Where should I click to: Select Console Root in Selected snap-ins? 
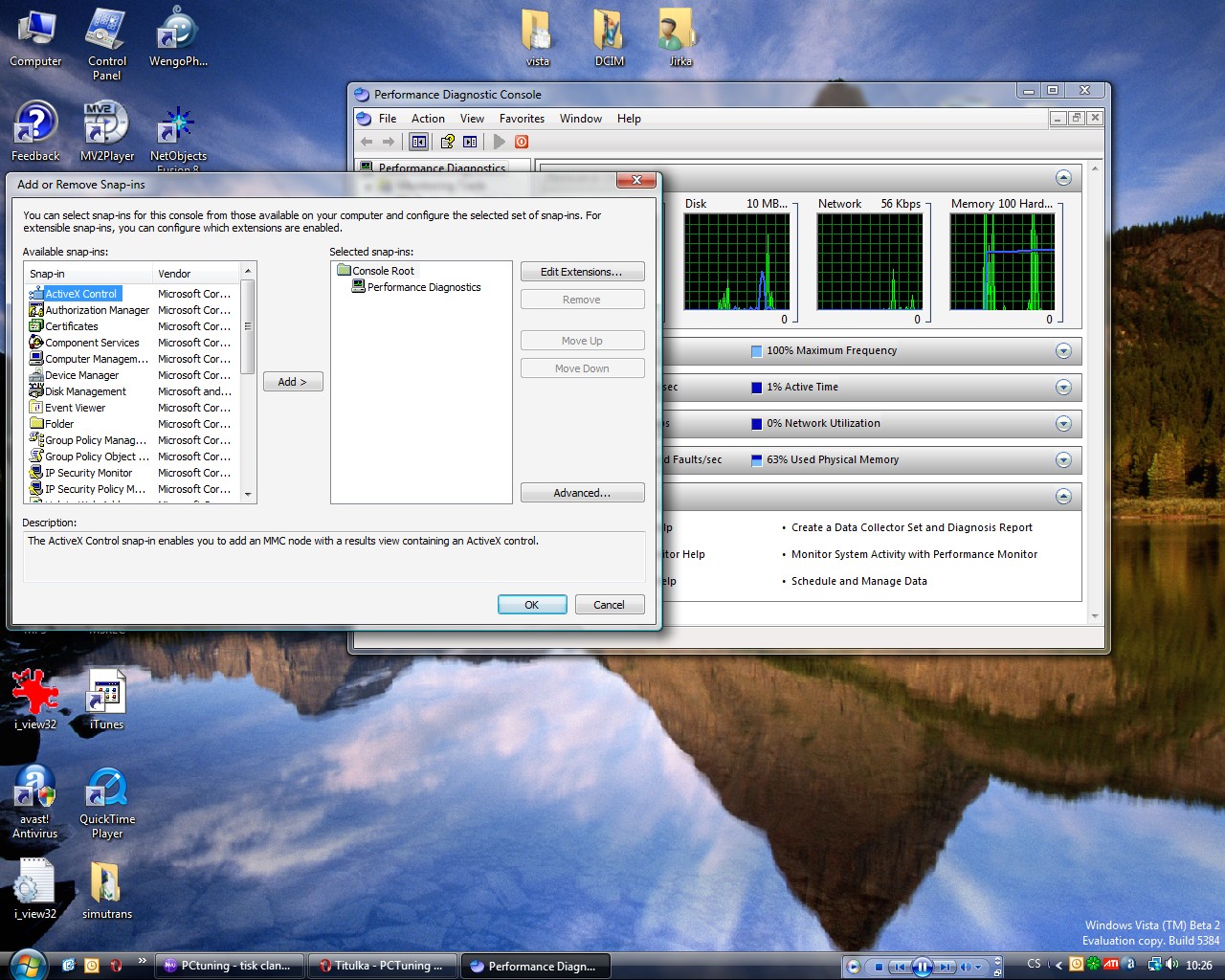[x=376, y=271]
